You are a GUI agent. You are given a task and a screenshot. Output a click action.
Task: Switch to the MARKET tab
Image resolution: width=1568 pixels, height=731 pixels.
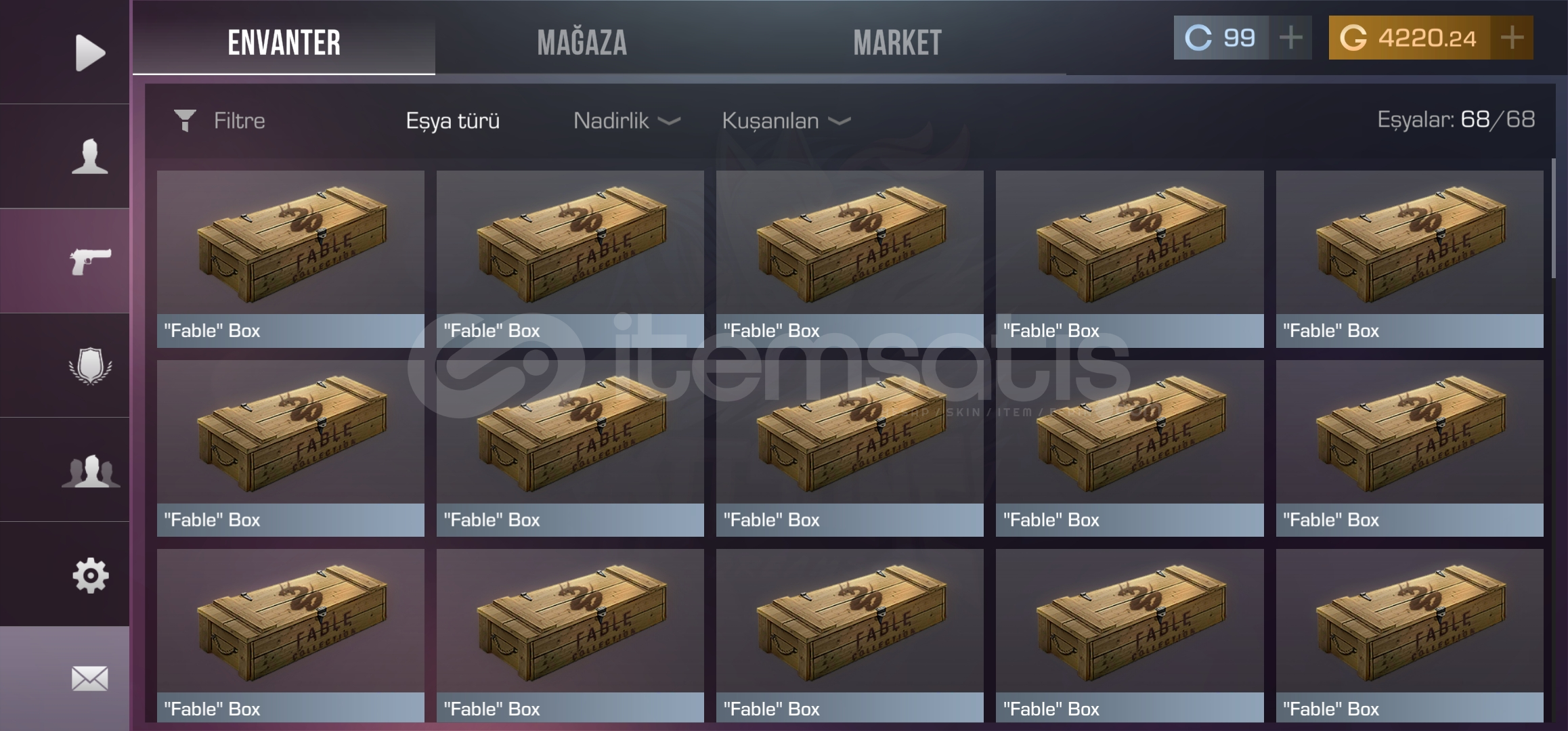pyautogui.click(x=897, y=42)
